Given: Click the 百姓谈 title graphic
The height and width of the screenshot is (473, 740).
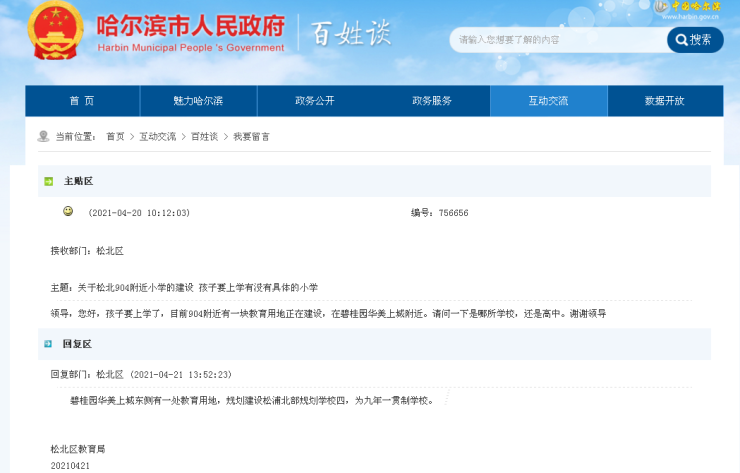Looking at the screenshot, I should pyautogui.click(x=351, y=33).
